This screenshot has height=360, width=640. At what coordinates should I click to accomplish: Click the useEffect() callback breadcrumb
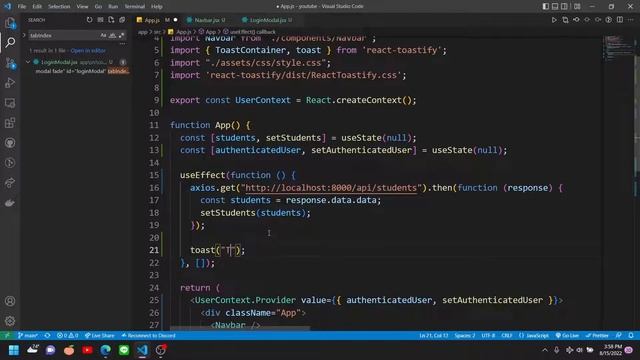pos(250,31)
